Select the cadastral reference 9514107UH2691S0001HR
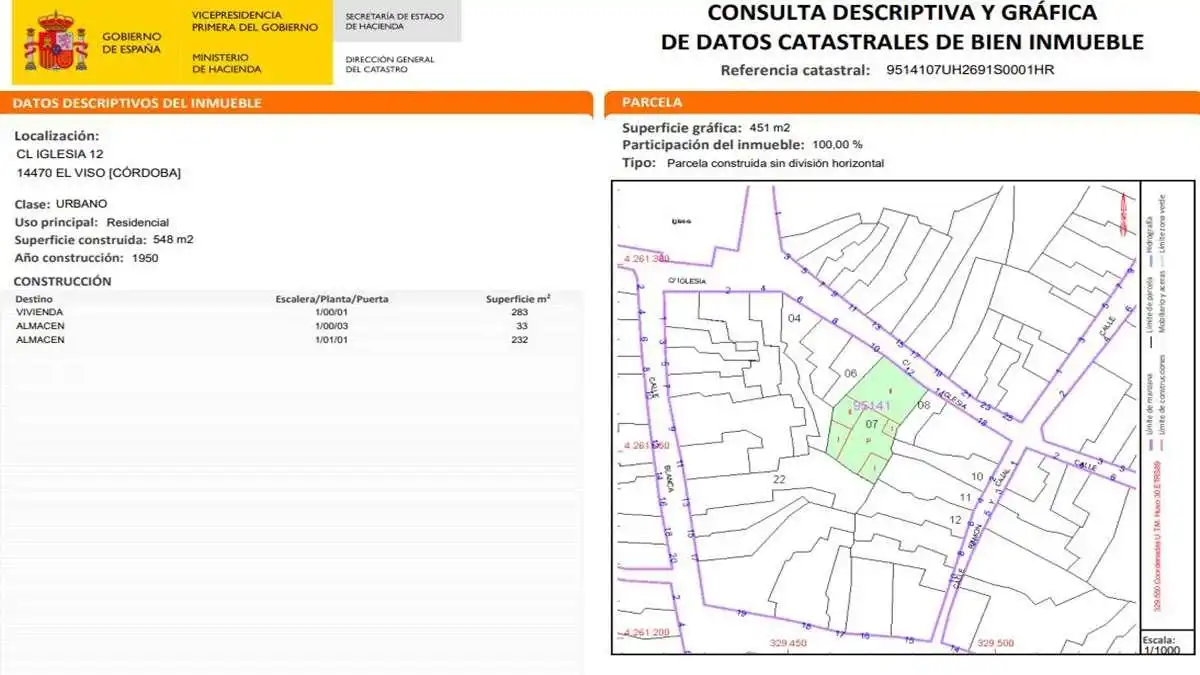The width and height of the screenshot is (1200, 675). click(x=970, y=70)
